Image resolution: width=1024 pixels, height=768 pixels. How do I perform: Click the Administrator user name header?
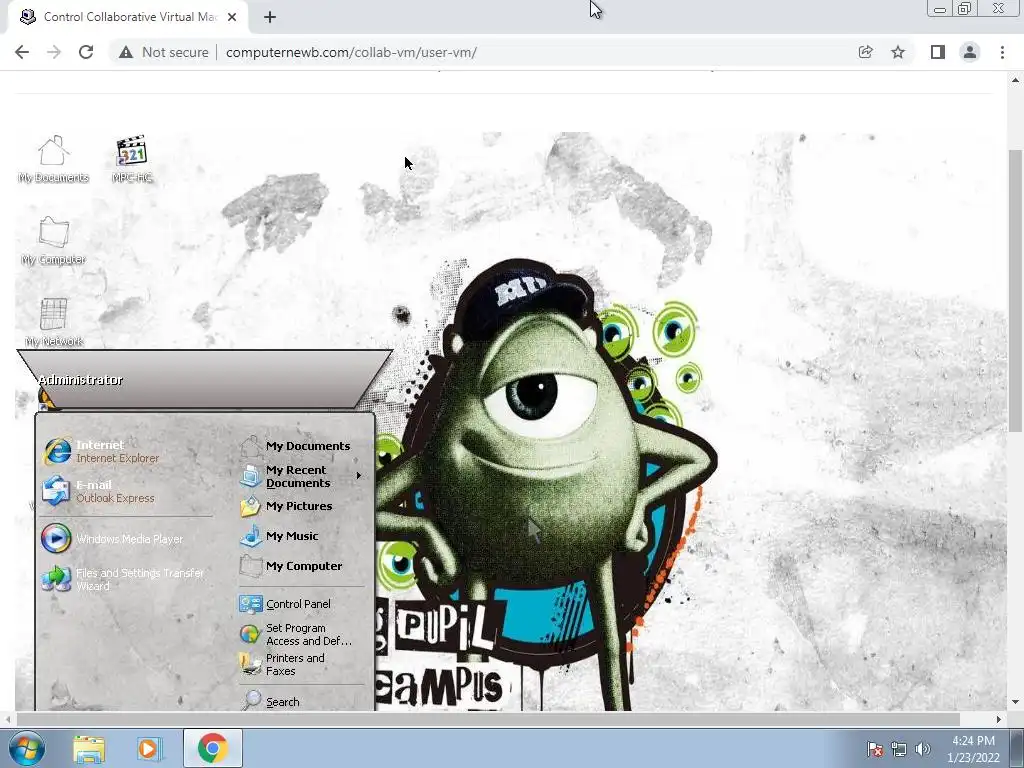(x=80, y=380)
